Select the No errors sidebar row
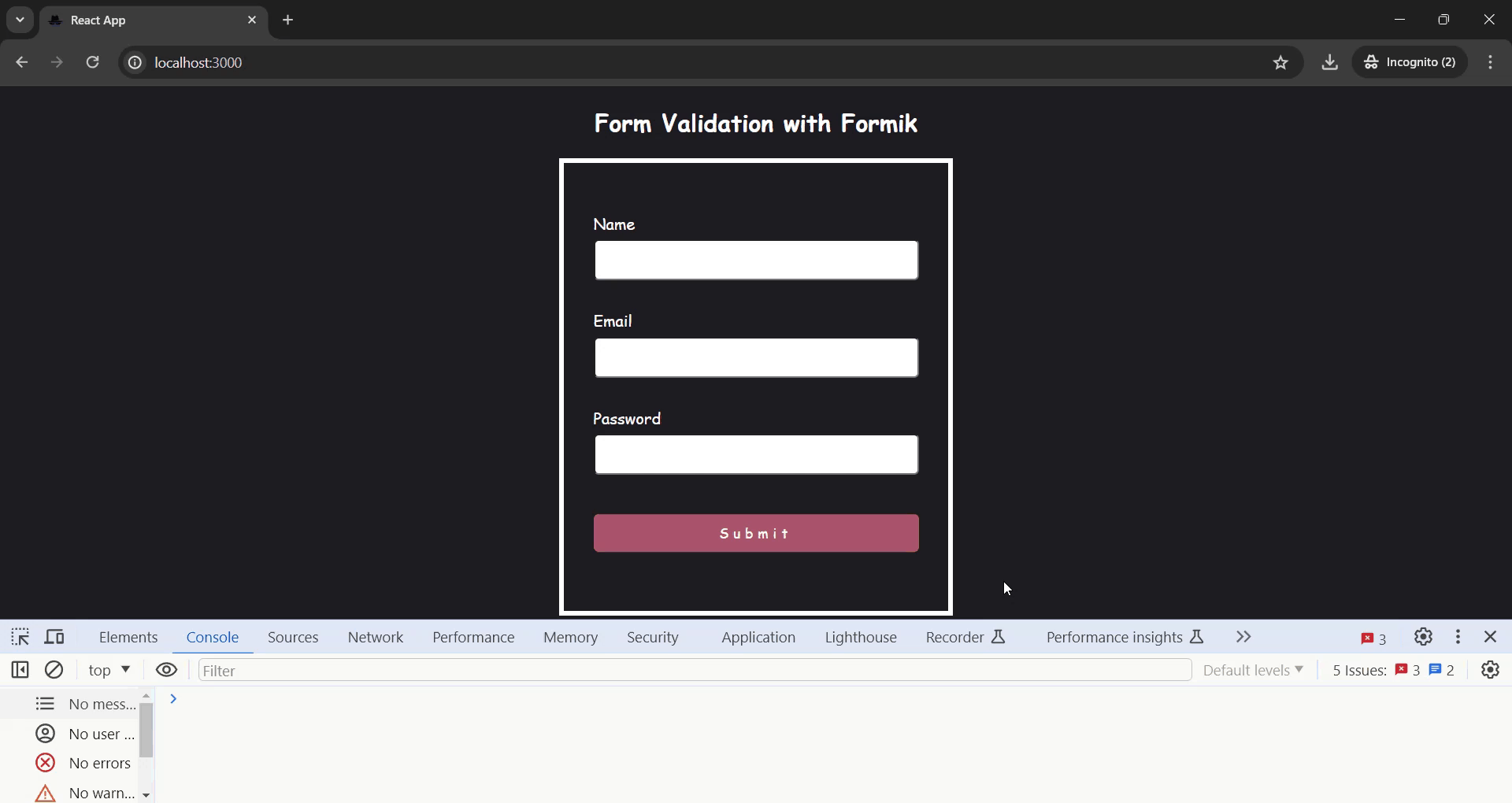This screenshot has height=803, width=1512. (x=69, y=763)
